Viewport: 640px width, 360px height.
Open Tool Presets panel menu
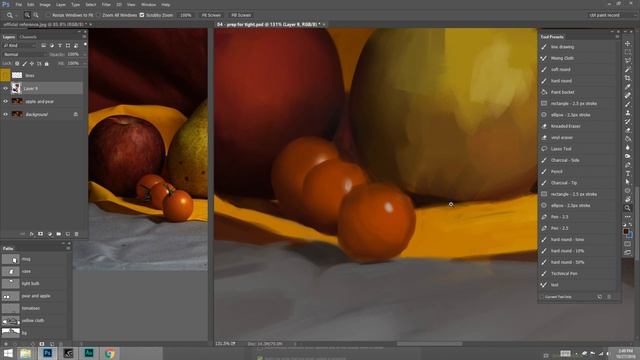click(x=617, y=37)
